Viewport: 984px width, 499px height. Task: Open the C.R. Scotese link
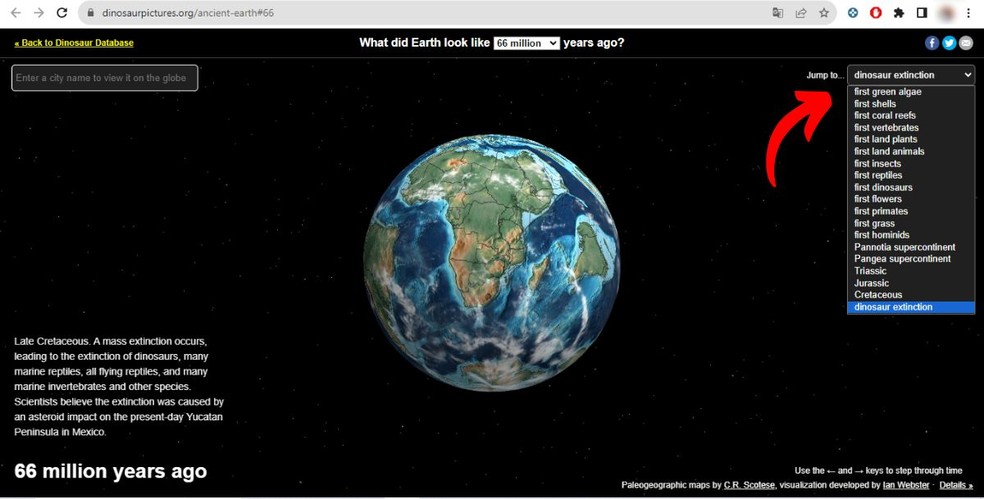(x=749, y=485)
